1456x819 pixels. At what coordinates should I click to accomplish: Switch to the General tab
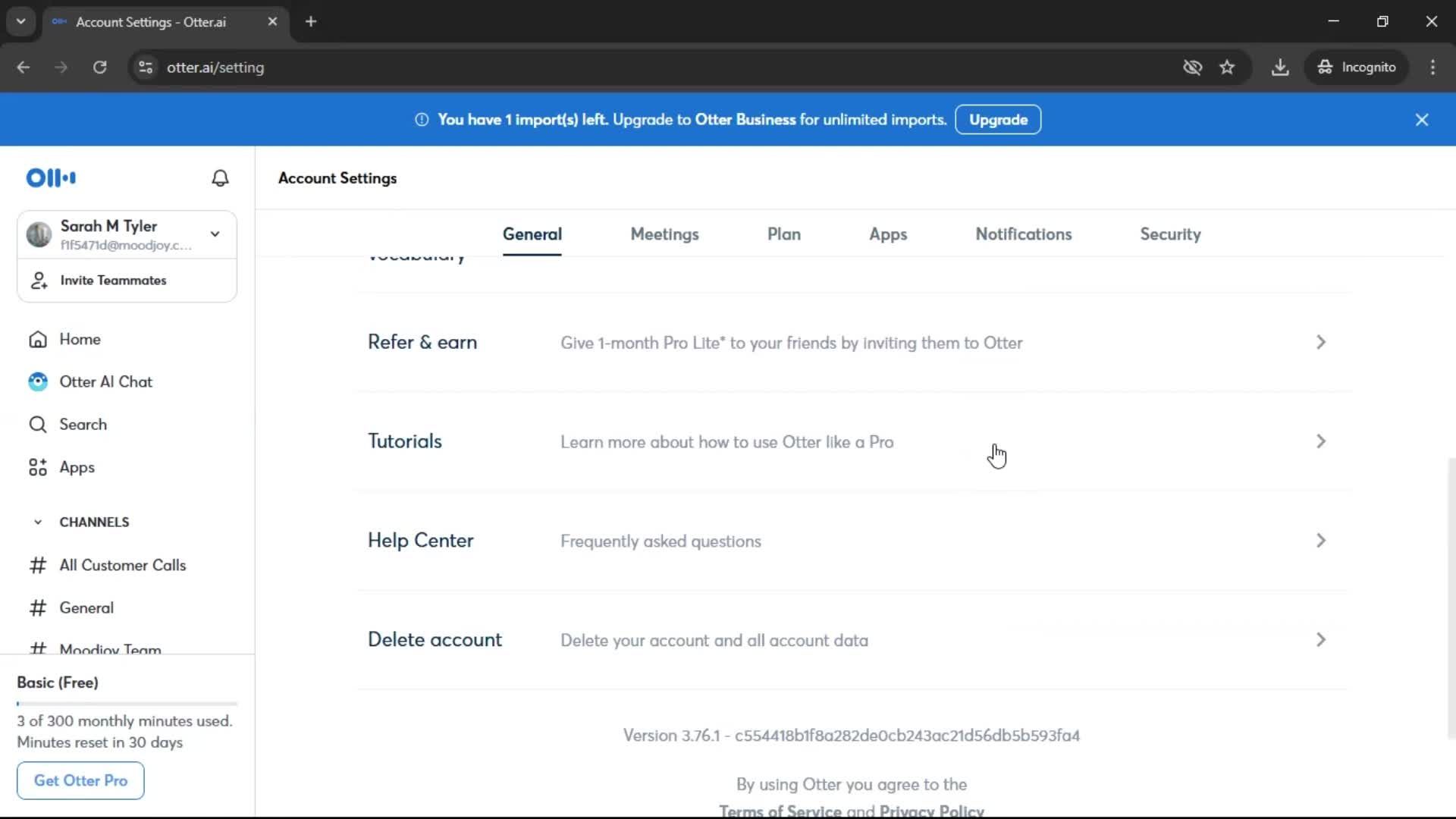click(x=532, y=234)
